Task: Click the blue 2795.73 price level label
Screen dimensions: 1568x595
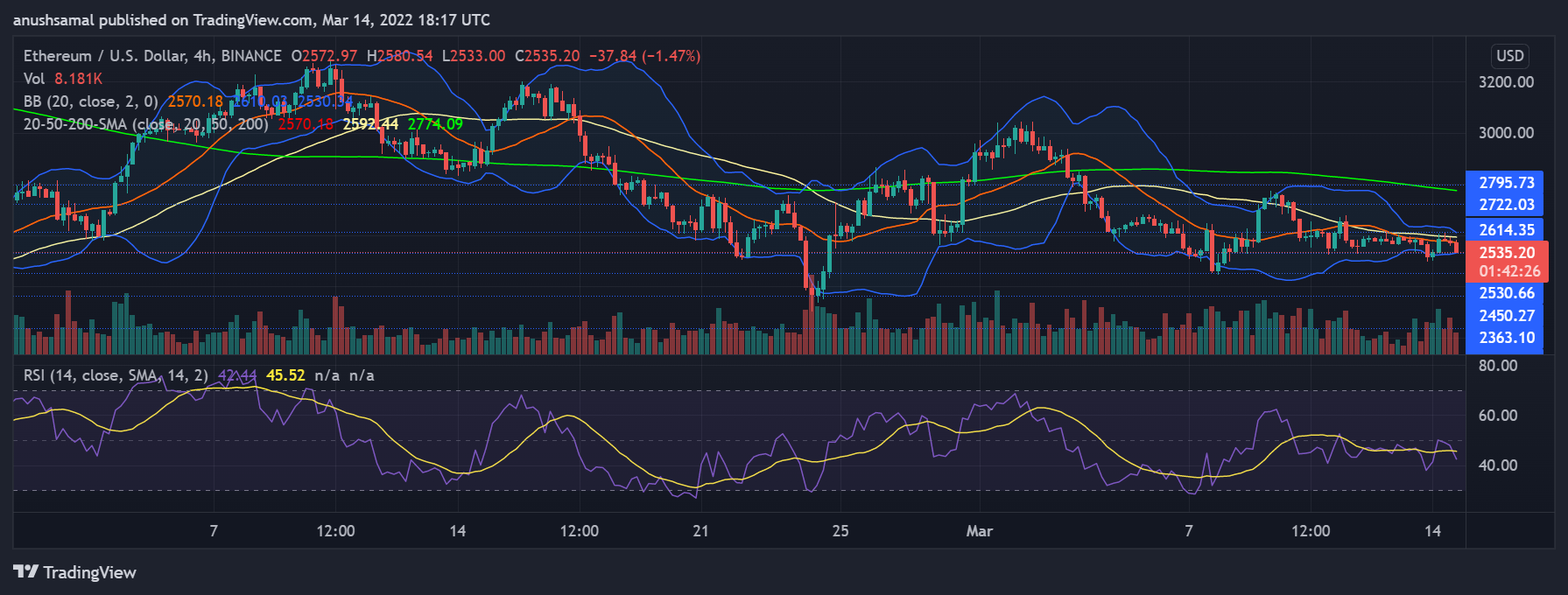Action: (1506, 183)
